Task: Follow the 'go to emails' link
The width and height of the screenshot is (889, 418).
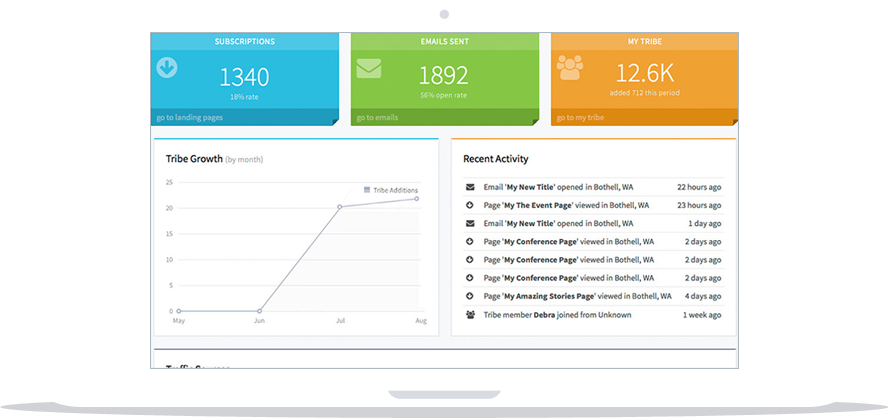Action: pyautogui.click(x=379, y=117)
